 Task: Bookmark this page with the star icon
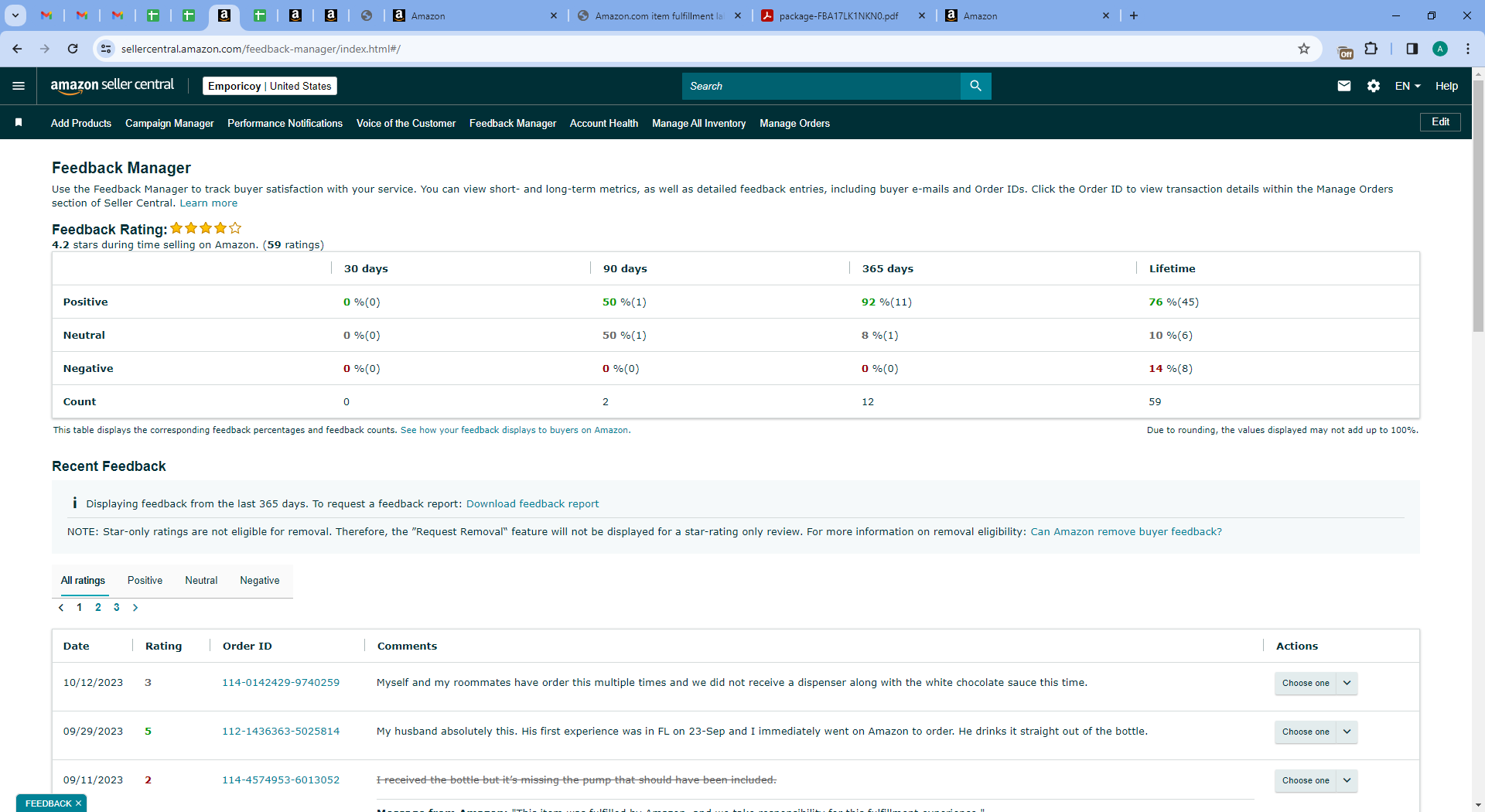[1304, 49]
